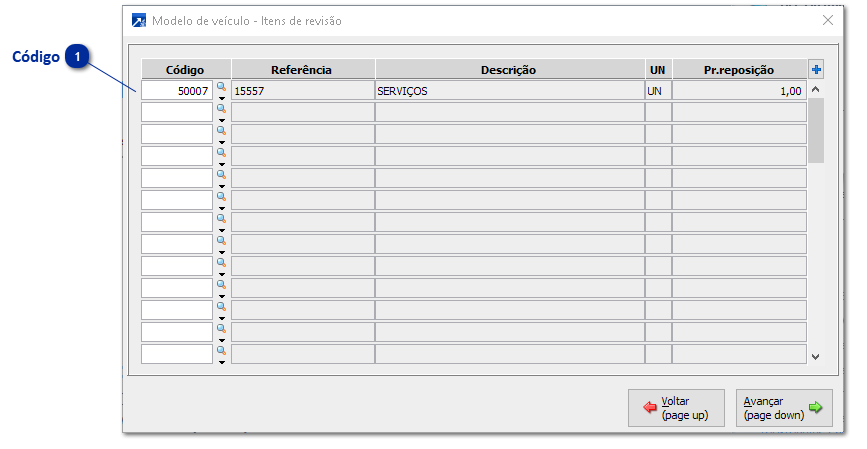Click the Código column header
867x449 pixels.
pyautogui.click(x=185, y=70)
